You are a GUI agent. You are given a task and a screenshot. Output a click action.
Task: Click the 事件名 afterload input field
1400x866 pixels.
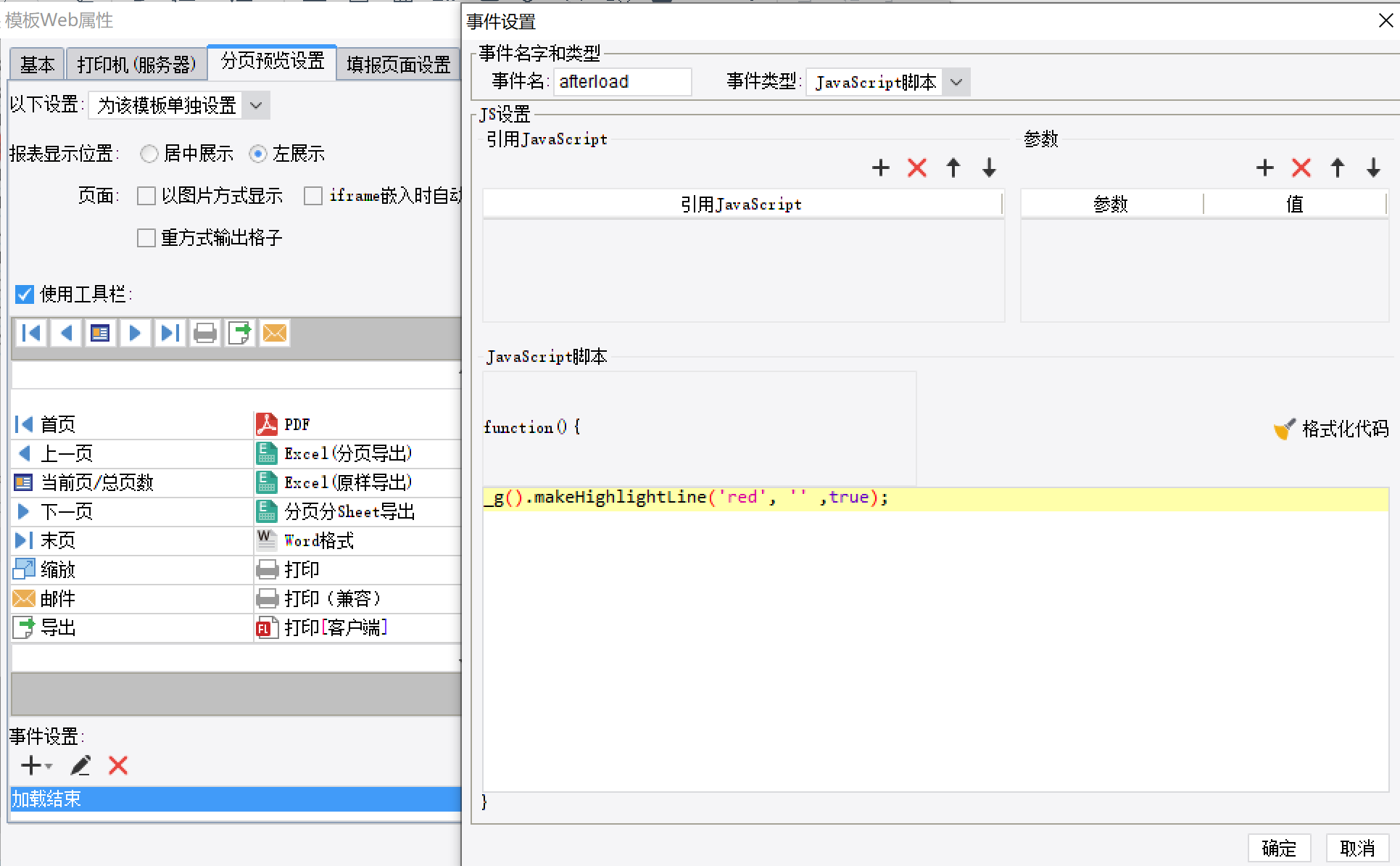(621, 82)
